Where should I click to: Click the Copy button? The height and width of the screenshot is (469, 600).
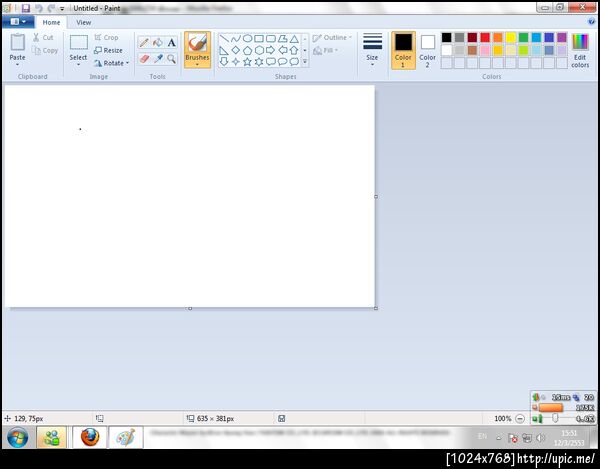pos(45,50)
